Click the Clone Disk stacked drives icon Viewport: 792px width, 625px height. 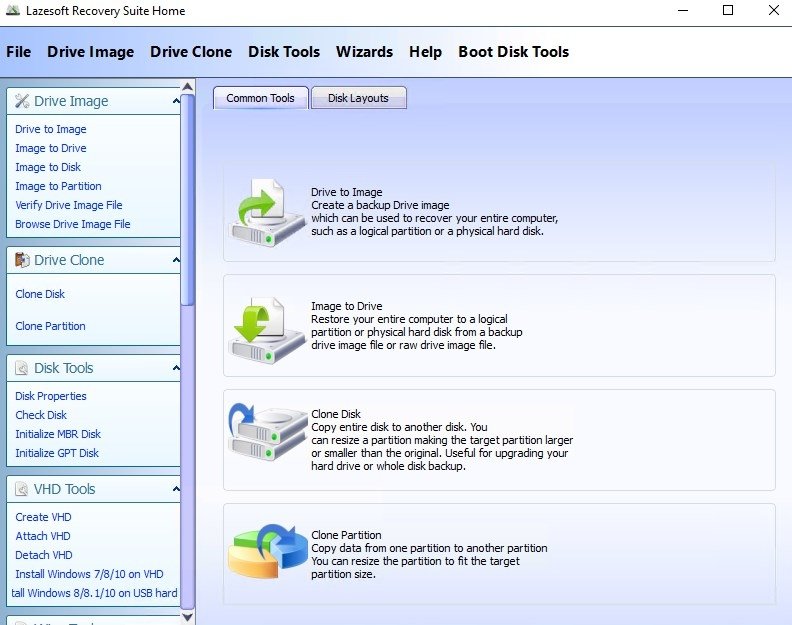(x=267, y=431)
